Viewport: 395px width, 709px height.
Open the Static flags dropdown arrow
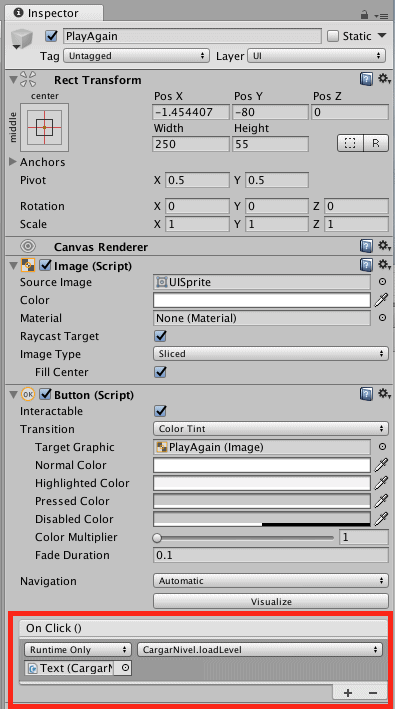382,36
